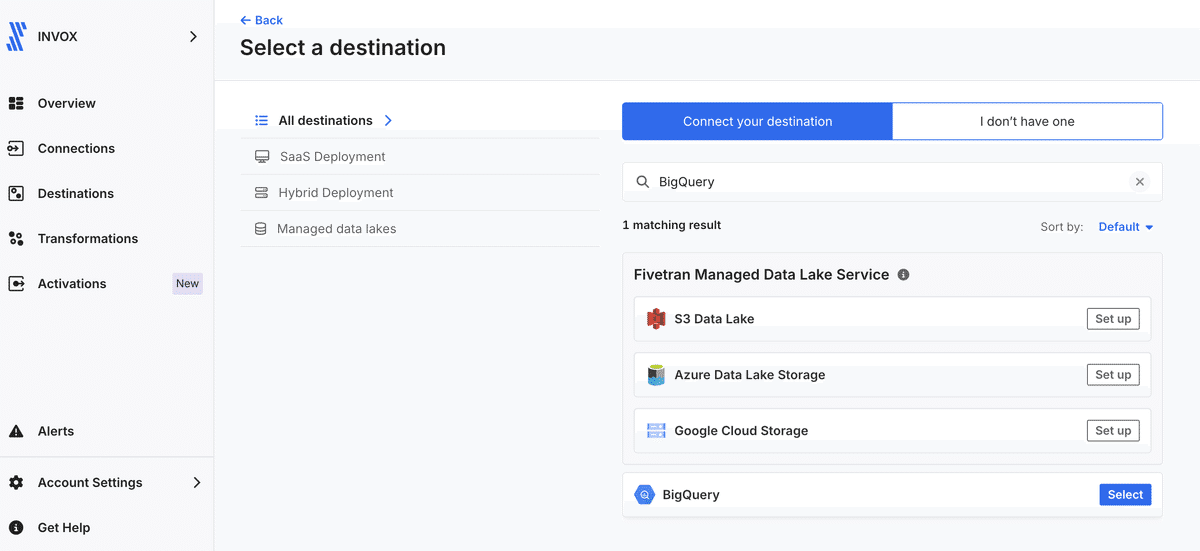
Task: Select the All destinations filter
Action: 325,120
